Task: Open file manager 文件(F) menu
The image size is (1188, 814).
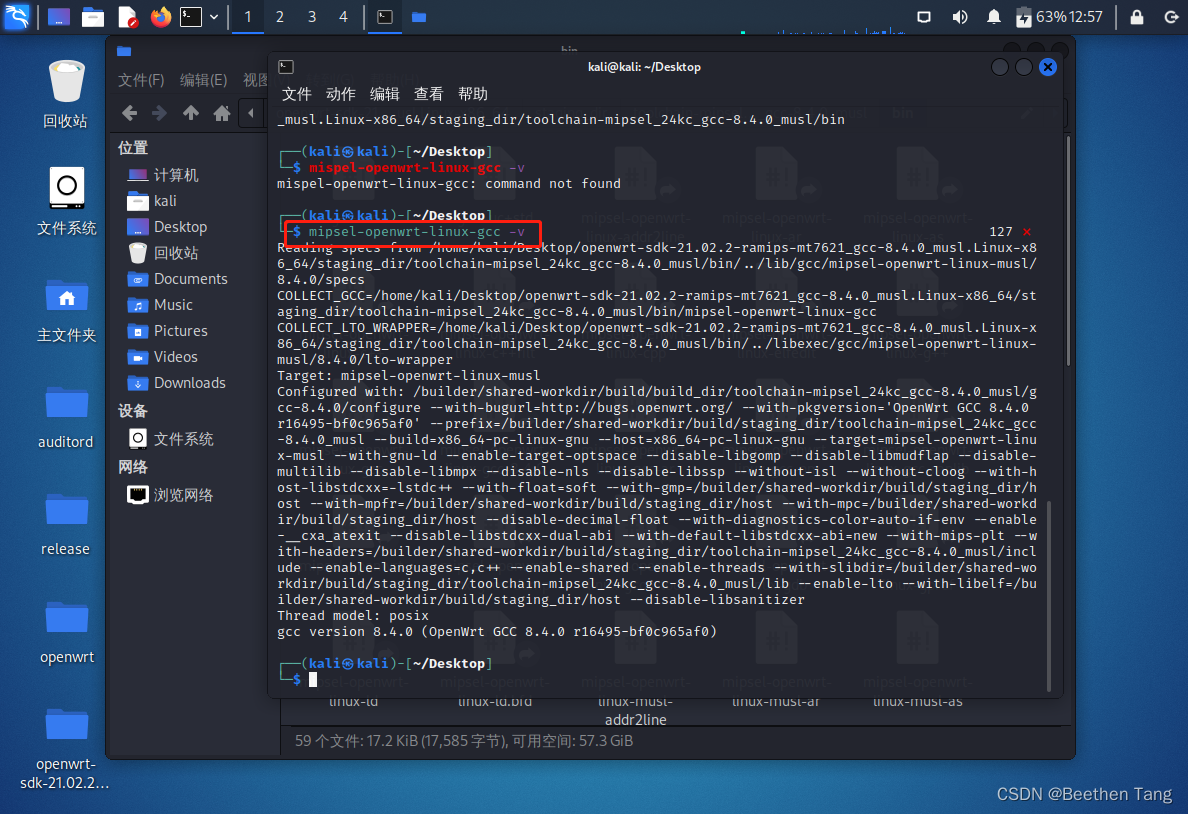Action: click(x=141, y=80)
